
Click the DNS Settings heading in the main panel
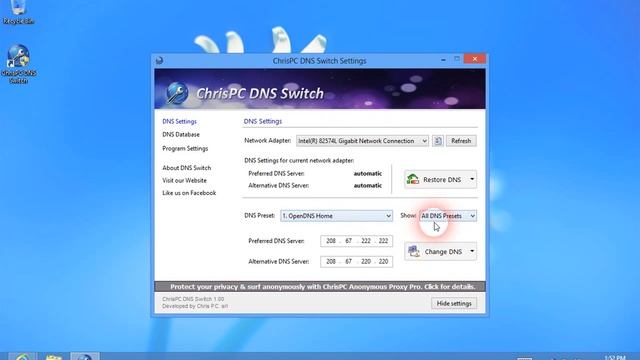tap(263, 121)
